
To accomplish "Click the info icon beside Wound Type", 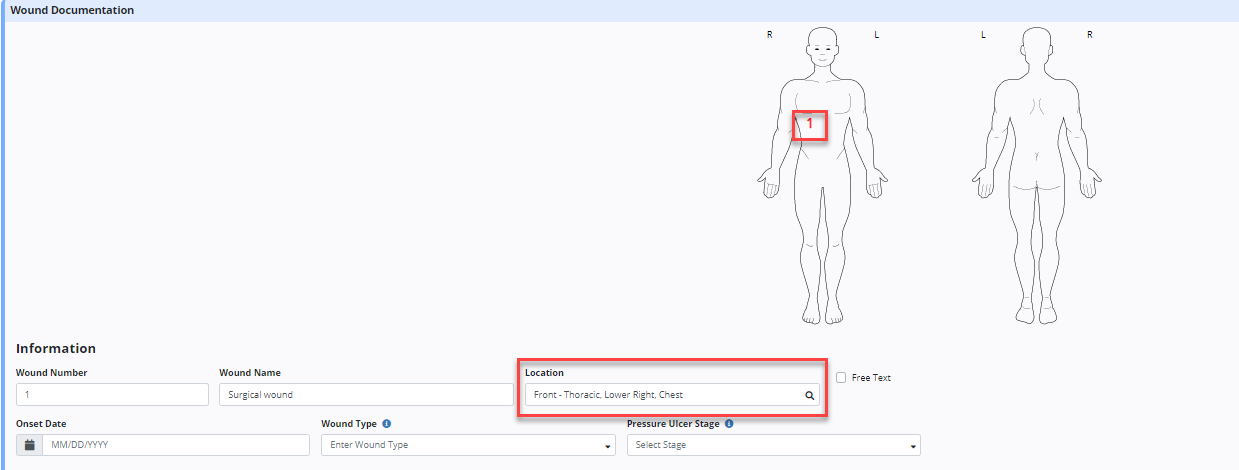I will (x=386, y=424).
